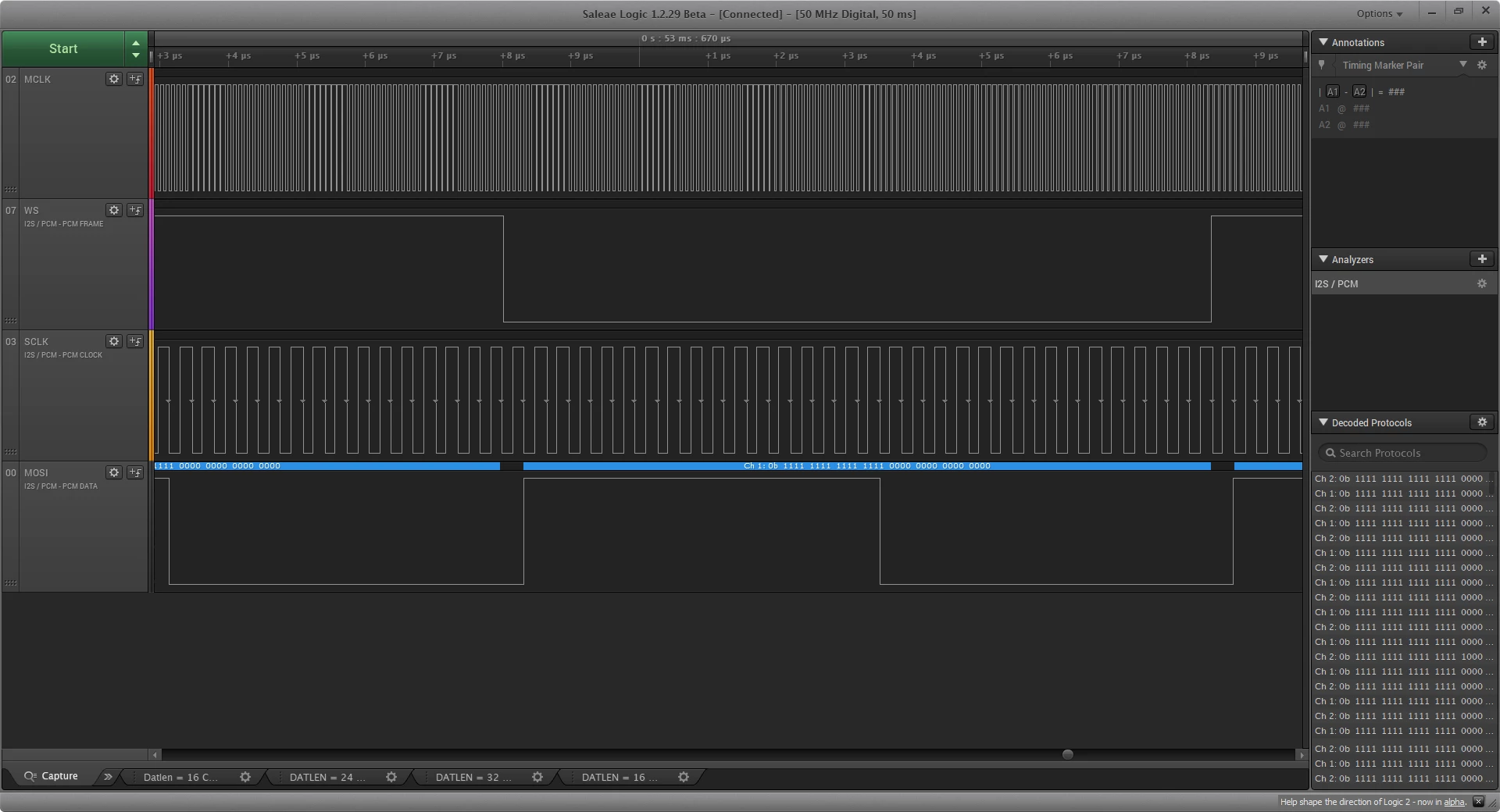Open SCLK channel settings gear
Image resolution: width=1500 pixels, height=812 pixels.
click(114, 341)
